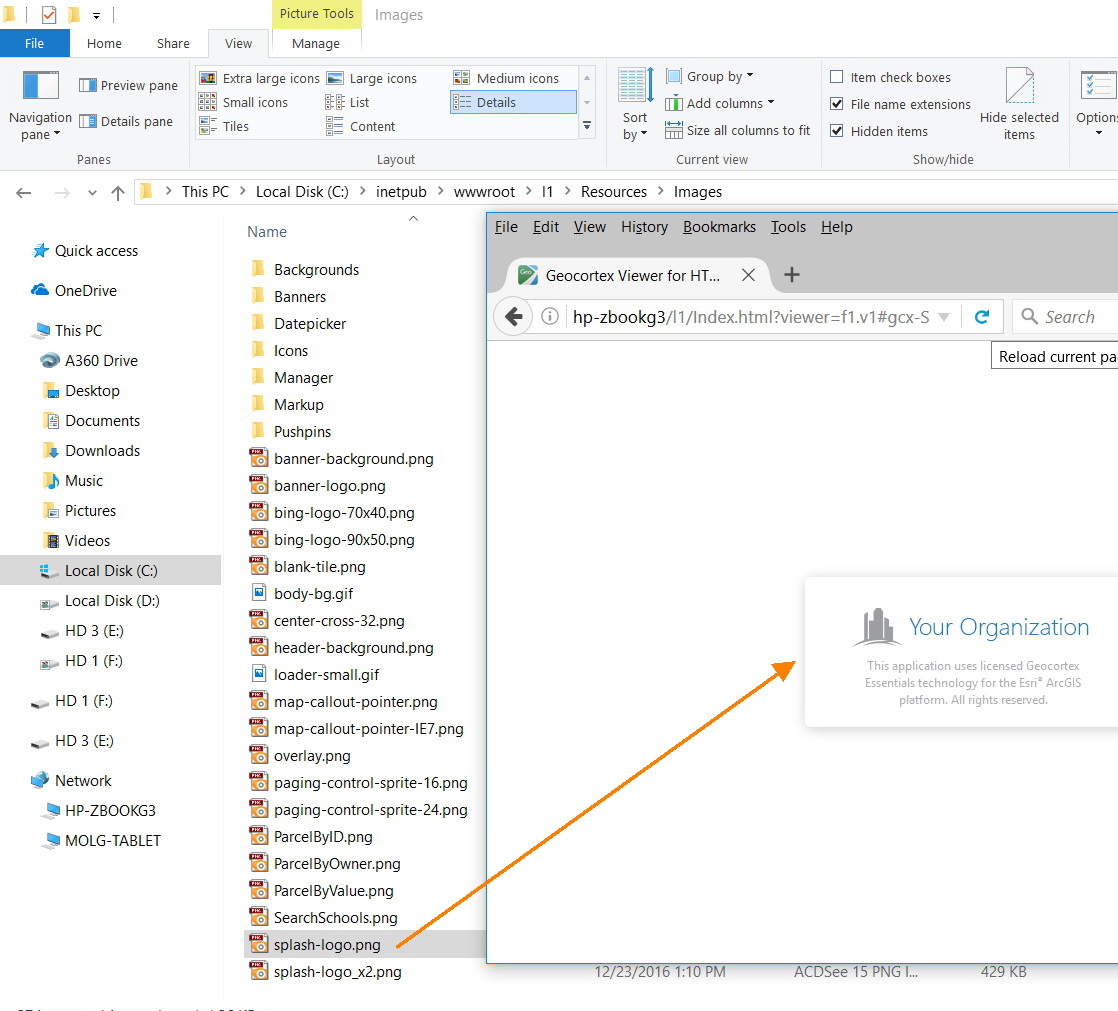1118x1011 pixels.
Task: Open the Group by dropdown
Action: (x=709, y=76)
